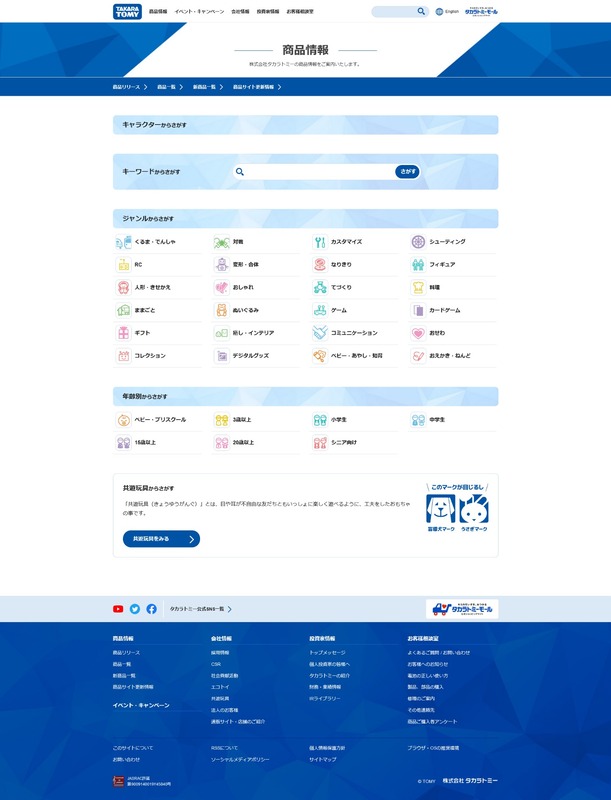Screen dimensions: 611x800
Task: Open the footer サイトマップ link
Action: coord(322,760)
